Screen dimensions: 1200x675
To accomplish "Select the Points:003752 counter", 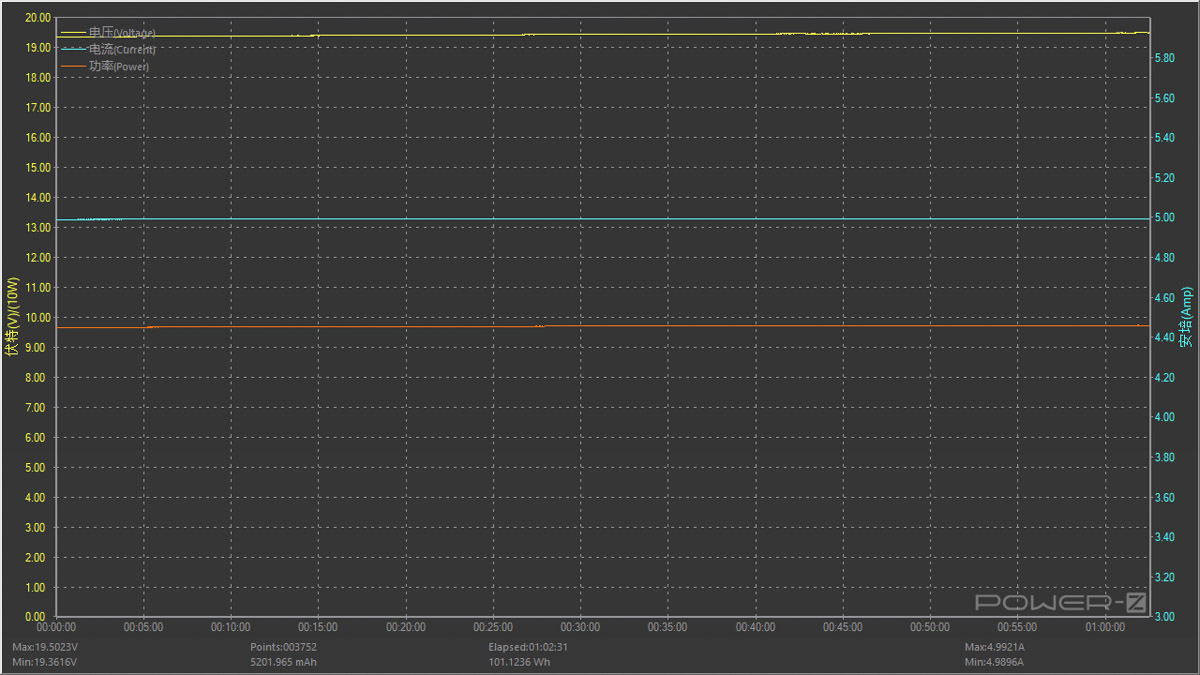I will [283, 647].
